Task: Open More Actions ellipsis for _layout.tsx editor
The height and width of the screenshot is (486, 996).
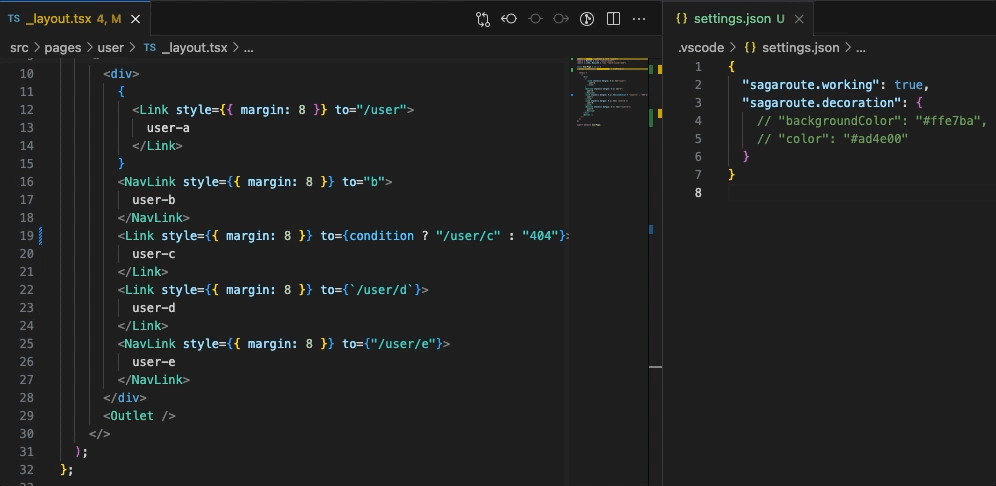Action: 639,19
